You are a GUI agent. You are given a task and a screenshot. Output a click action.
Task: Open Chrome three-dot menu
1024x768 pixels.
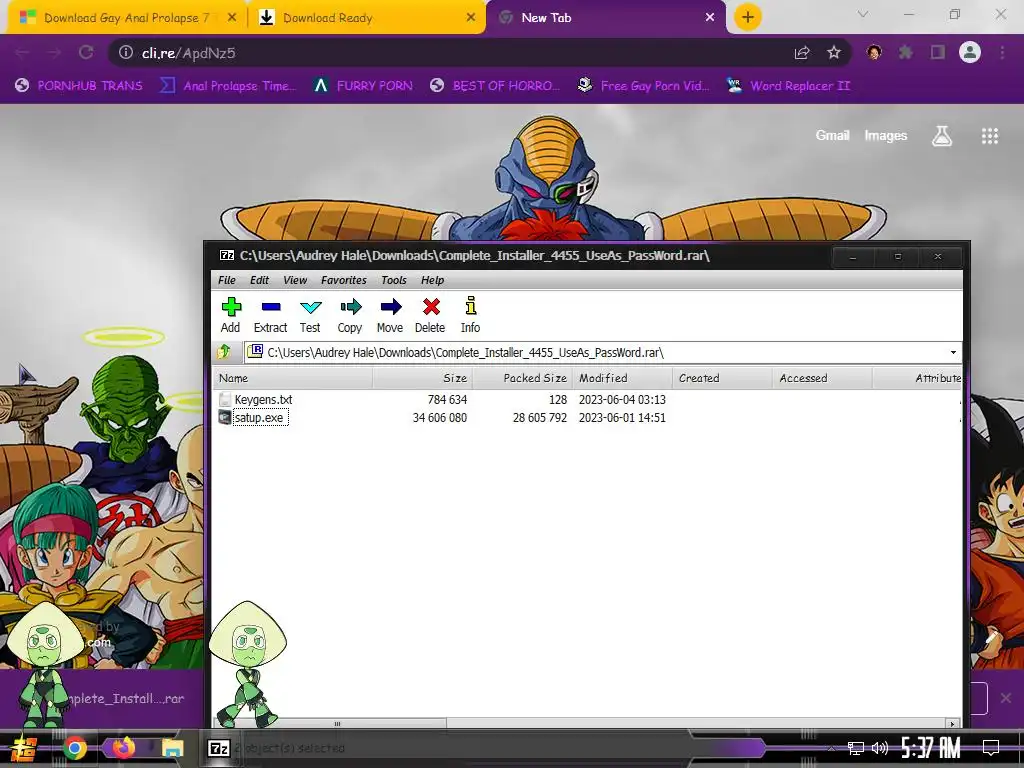(x=1002, y=52)
